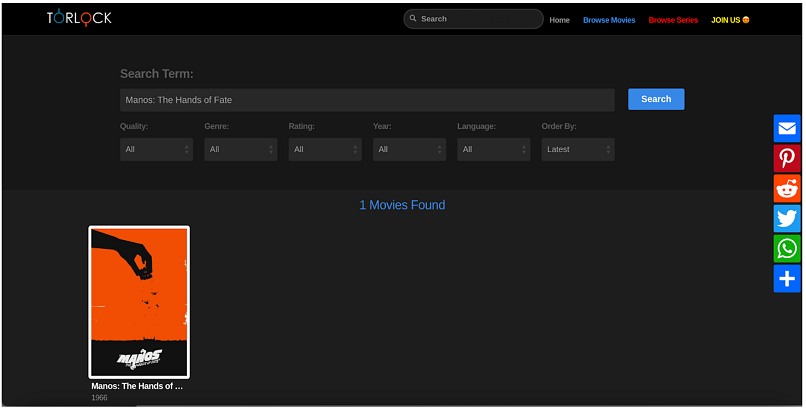This screenshot has height=411, width=806.
Task: Expand the Year dropdown
Action: click(409, 149)
